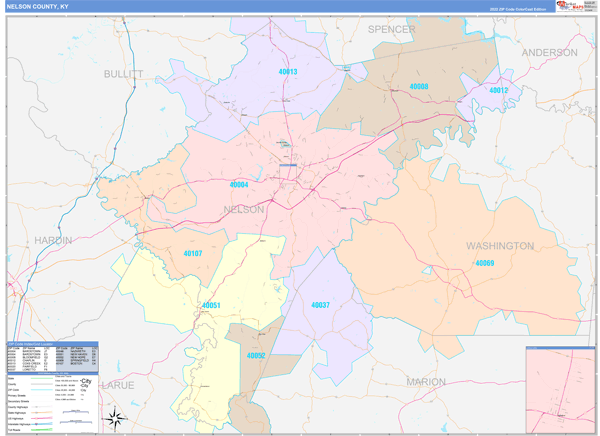Viewport: 600px width, 436px height.
Task: Click ZIP code 40107 label
Action: [192, 253]
